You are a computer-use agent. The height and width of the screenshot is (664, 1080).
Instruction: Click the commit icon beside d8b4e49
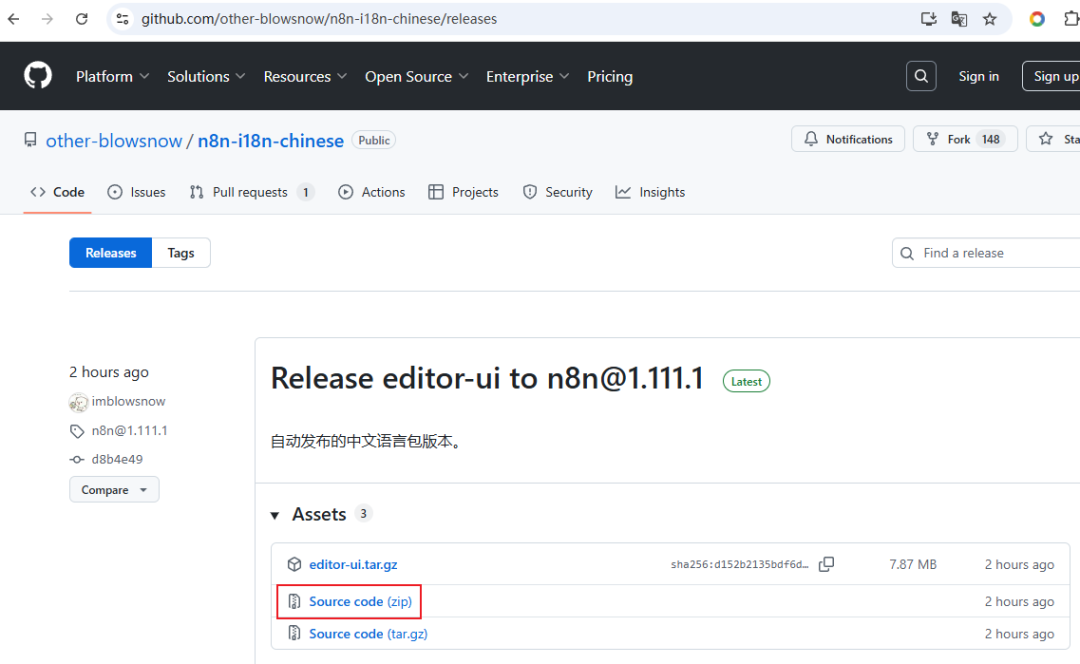76,459
